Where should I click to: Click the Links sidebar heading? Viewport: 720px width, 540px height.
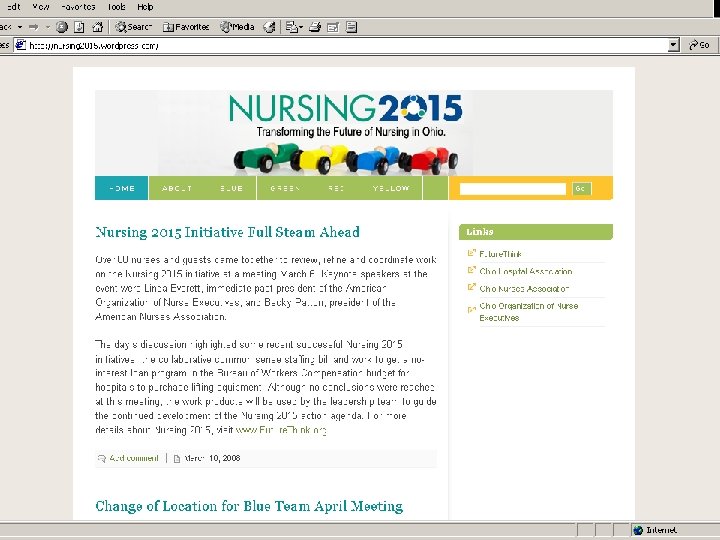(536, 232)
